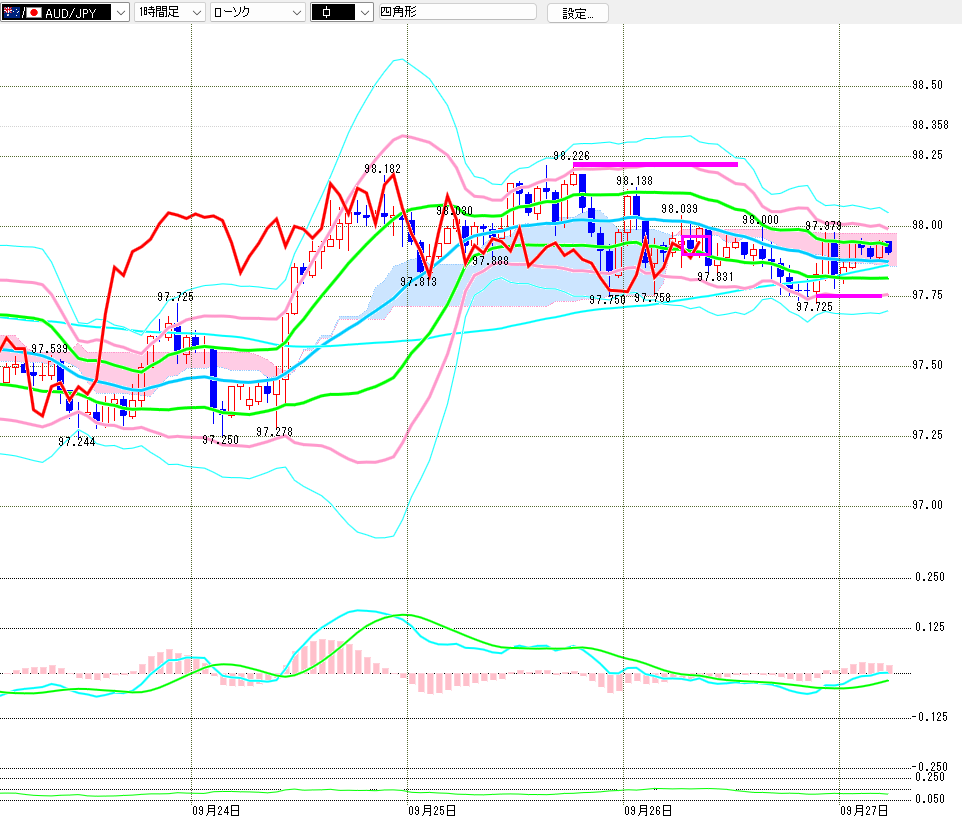Select the magenta horizontal line below 97.725
Screen dimensions: 962x818
(x=848, y=296)
